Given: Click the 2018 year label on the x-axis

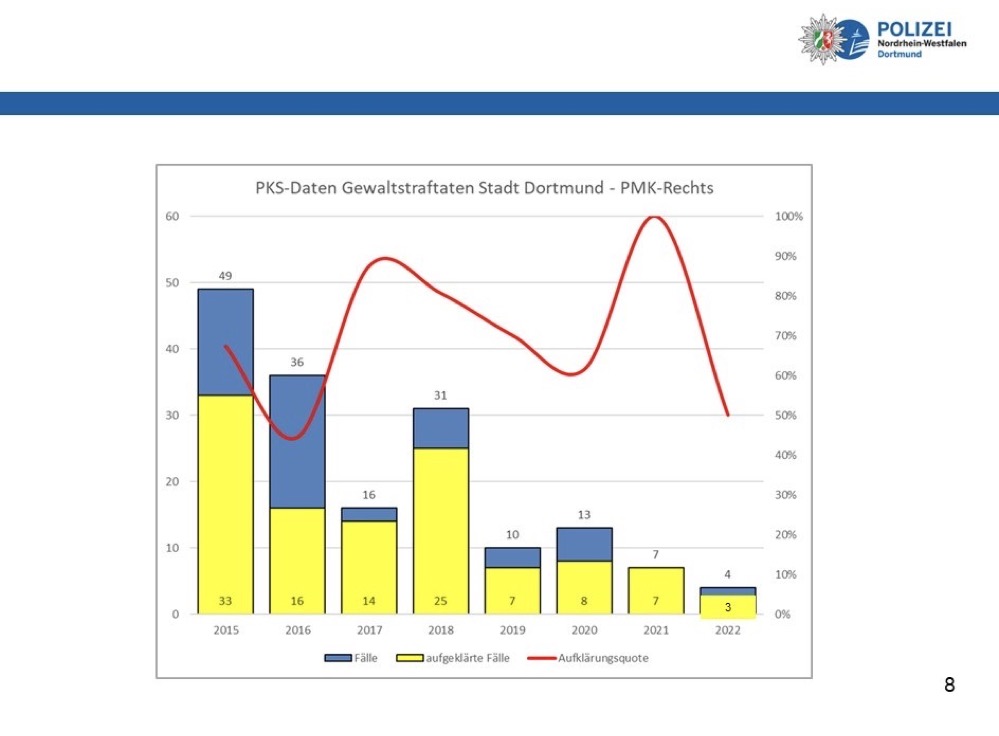Looking at the screenshot, I should 441,630.
